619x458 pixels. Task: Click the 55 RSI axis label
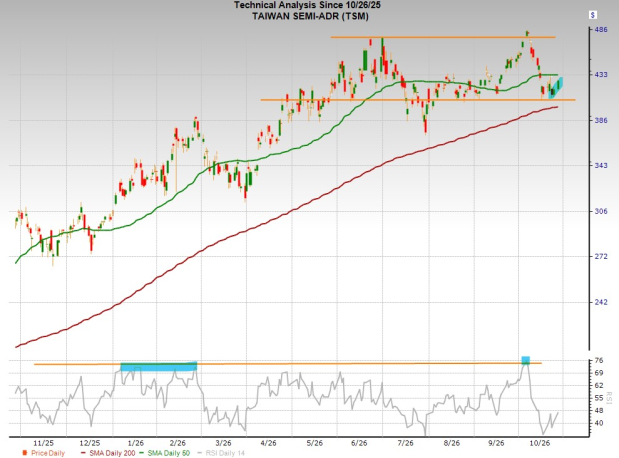pyautogui.click(x=599, y=398)
